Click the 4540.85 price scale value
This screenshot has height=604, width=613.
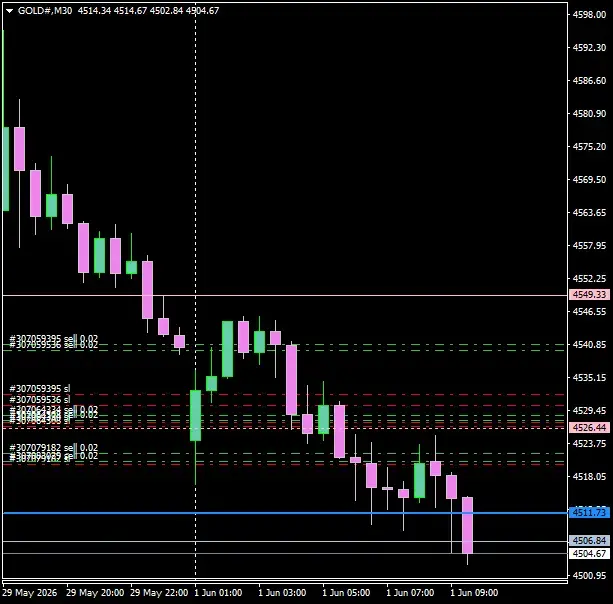click(x=589, y=344)
